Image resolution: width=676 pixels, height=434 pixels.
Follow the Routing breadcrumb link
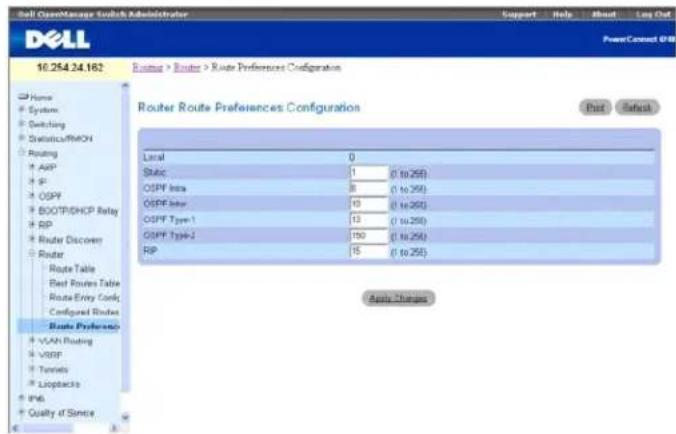click(147, 68)
